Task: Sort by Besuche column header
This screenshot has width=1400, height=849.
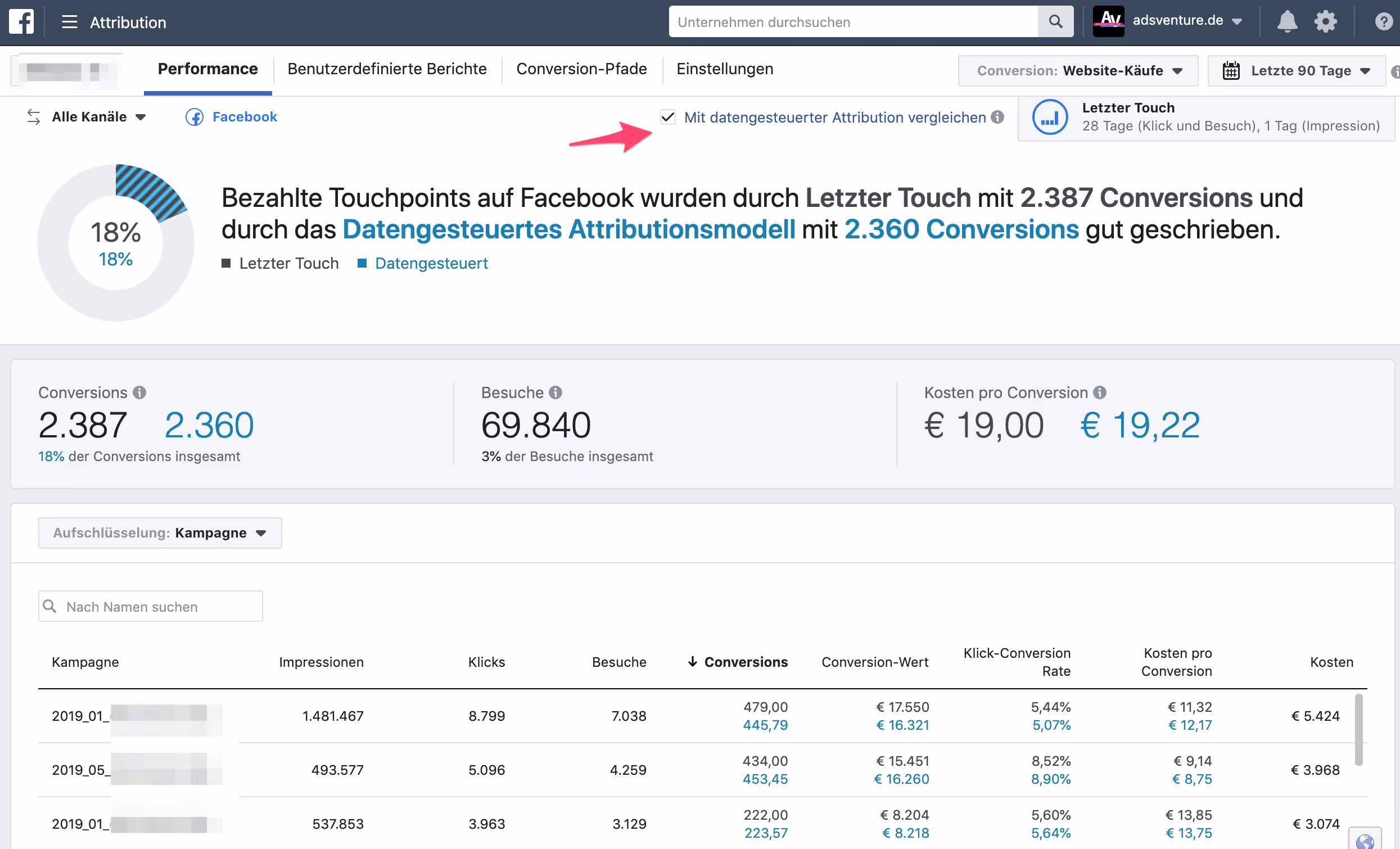Action: pyautogui.click(x=618, y=661)
